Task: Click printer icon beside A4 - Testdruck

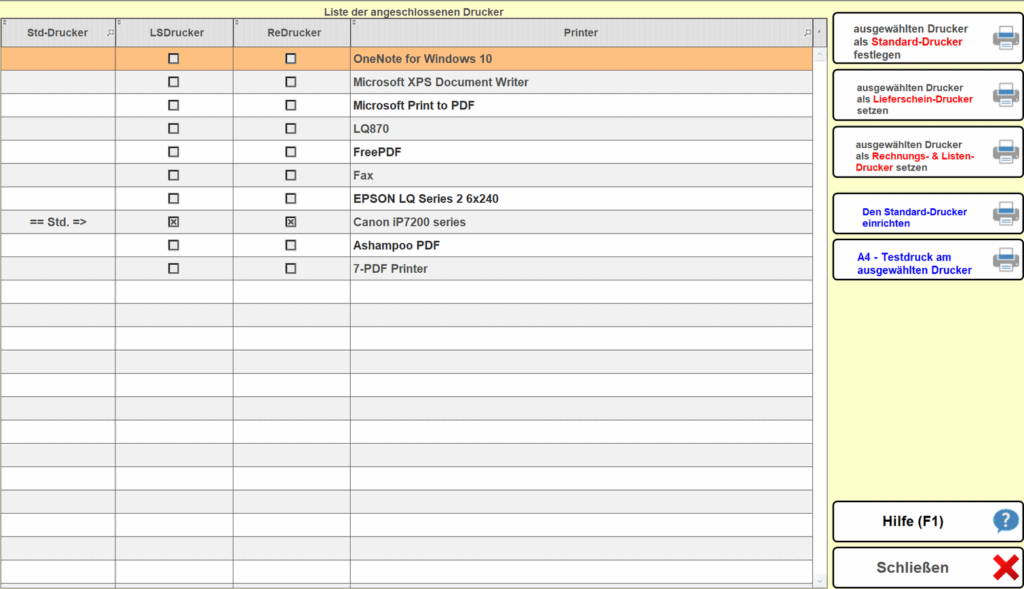Action: [1006, 260]
